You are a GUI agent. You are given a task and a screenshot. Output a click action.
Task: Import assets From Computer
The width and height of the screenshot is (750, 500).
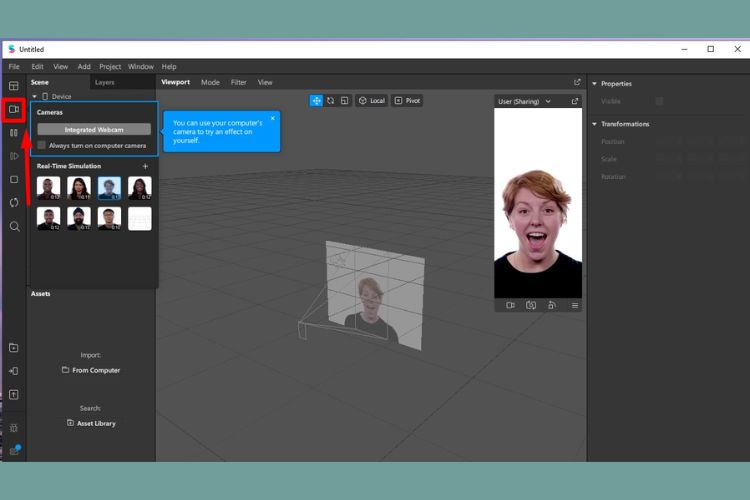click(91, 370)
